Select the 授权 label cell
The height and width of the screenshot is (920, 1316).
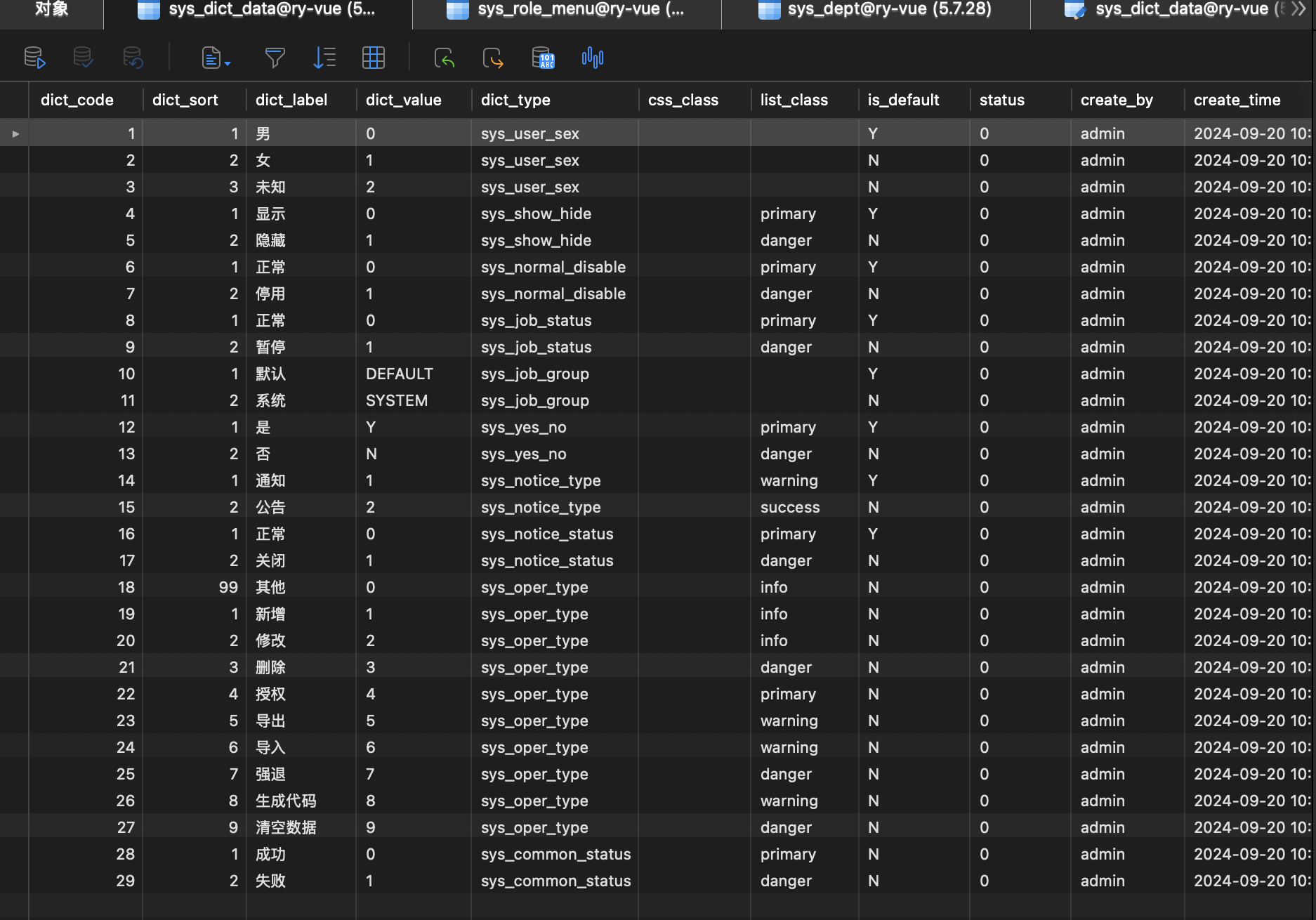point(301,694)
